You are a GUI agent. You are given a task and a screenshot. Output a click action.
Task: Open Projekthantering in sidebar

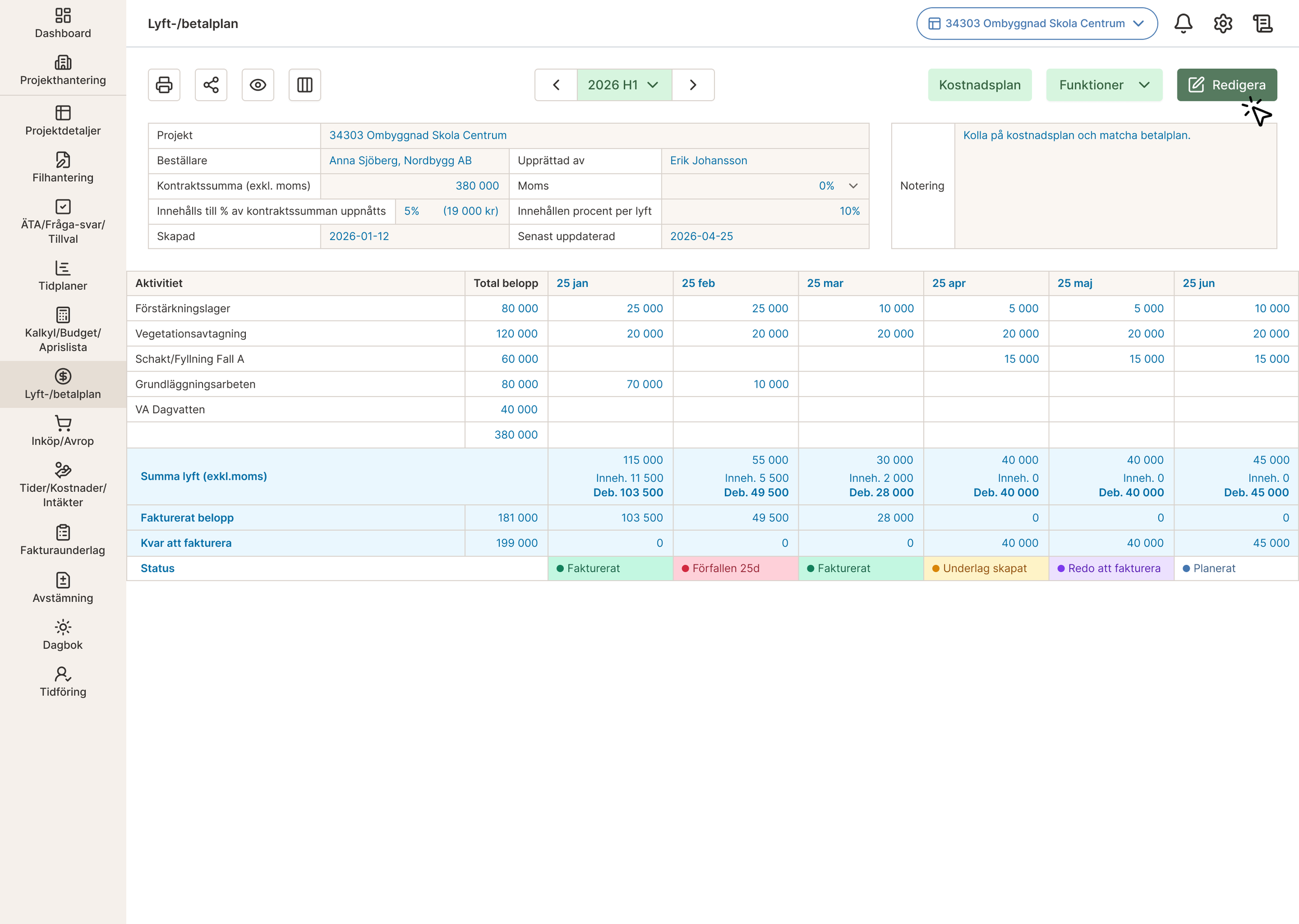click(x=63, y=71)
